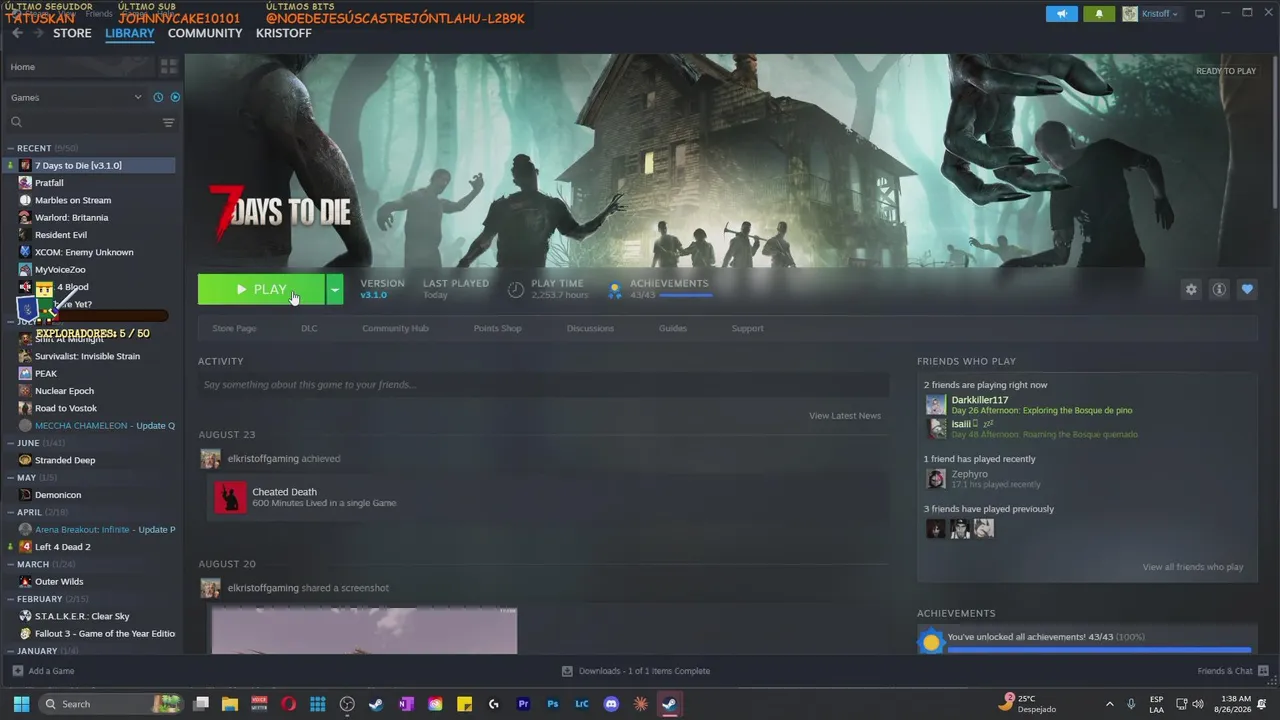Viewport: 1280px width, 720px height.
Task: Open the COMMUNITY tab
Action: (205, 33)
